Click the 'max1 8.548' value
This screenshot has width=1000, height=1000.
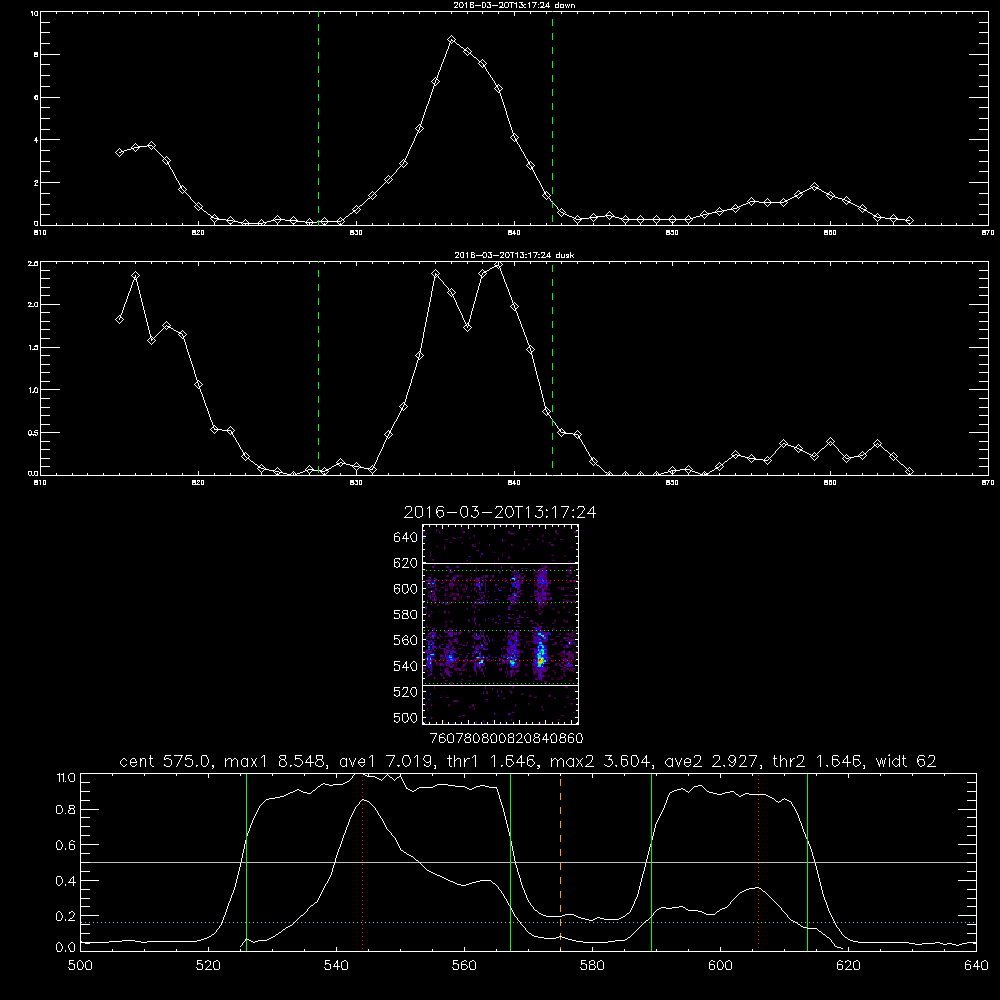click(277, 761)
